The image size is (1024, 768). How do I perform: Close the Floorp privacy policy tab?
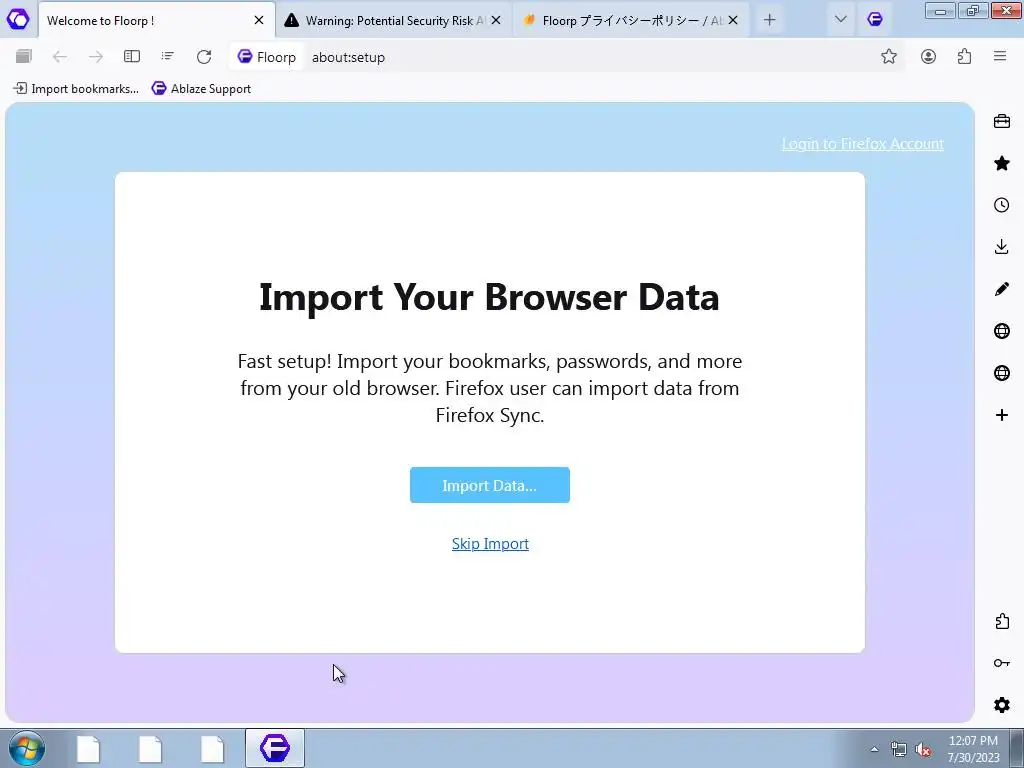733,20
